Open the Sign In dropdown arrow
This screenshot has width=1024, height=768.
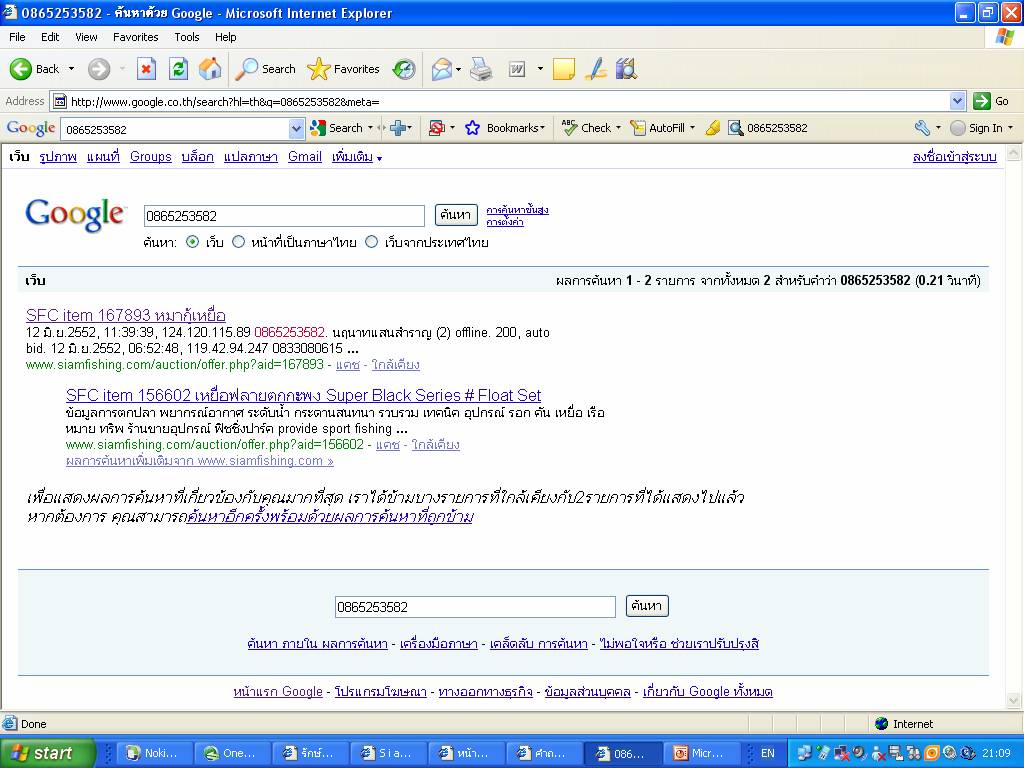coord(1010,128)
